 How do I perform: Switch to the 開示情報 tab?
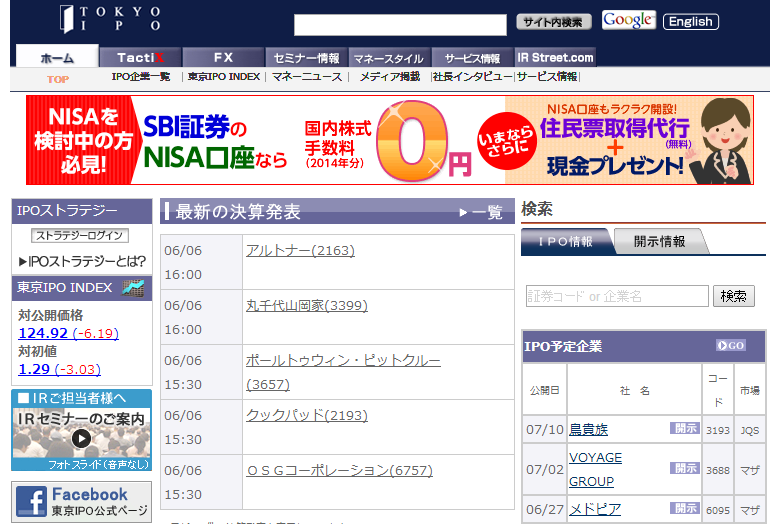click(659, 241)
